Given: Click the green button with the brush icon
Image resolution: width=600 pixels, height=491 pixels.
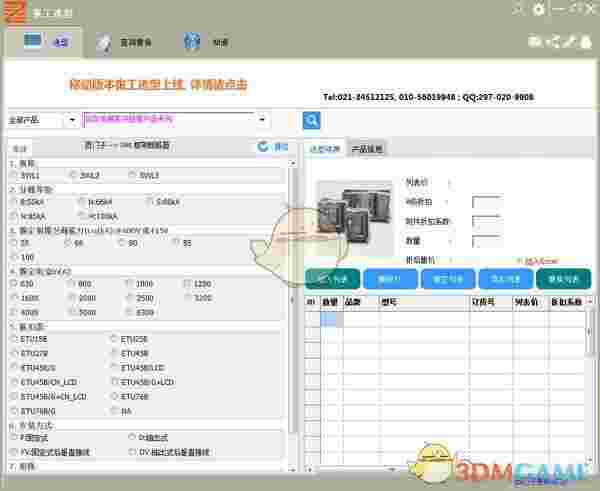Looking at the screenshot, I should click(332, 279).
